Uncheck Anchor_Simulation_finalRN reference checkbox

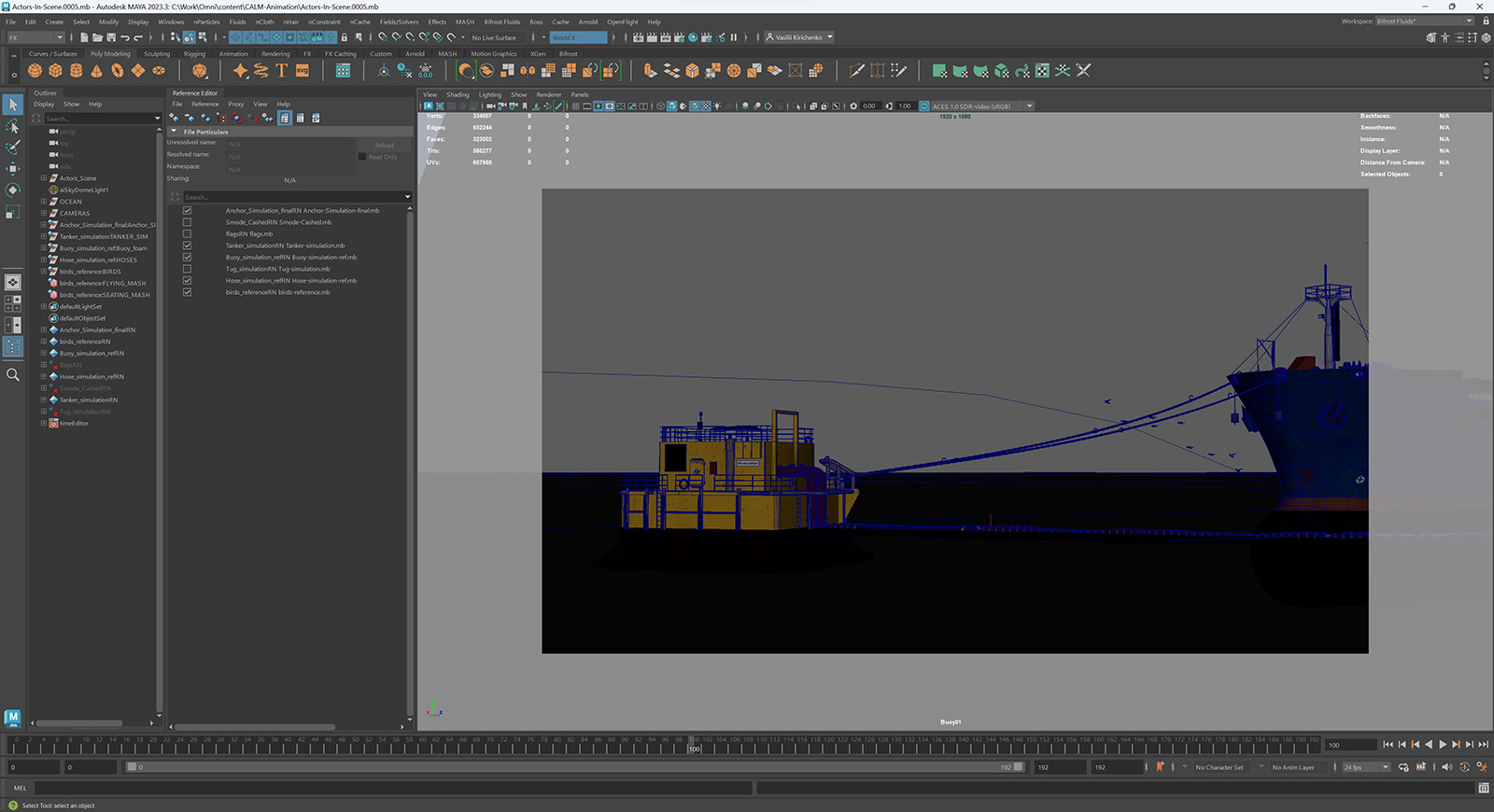tap(187, 211)
